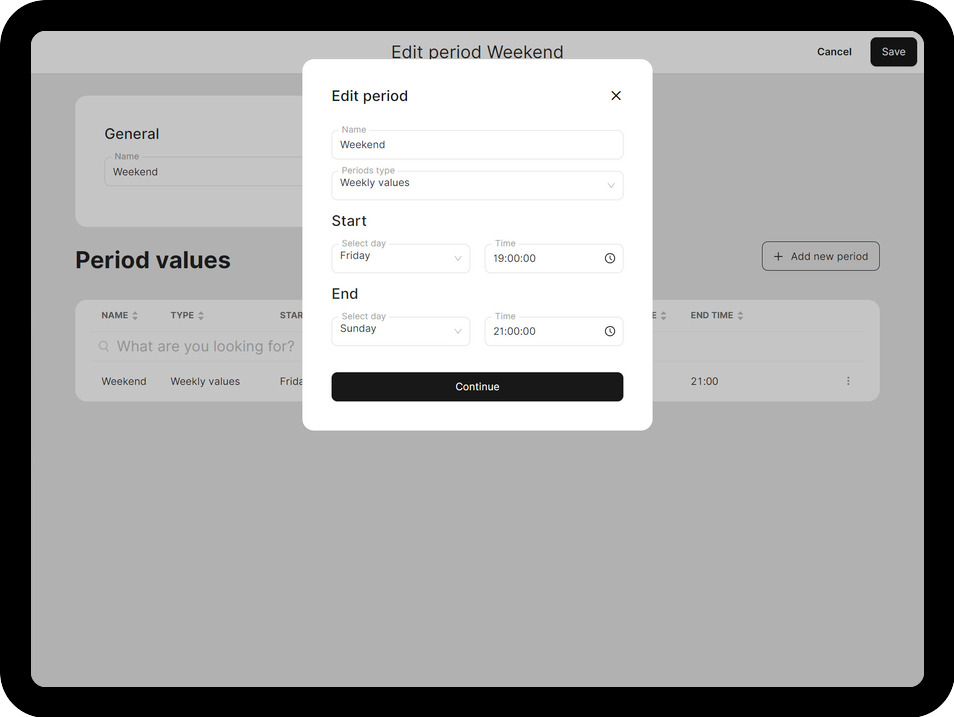Expand the Start day dropdown showing Friday
The width and height of the screenshot is (954, 717).
pyautogui.click(x=400, y=258)
